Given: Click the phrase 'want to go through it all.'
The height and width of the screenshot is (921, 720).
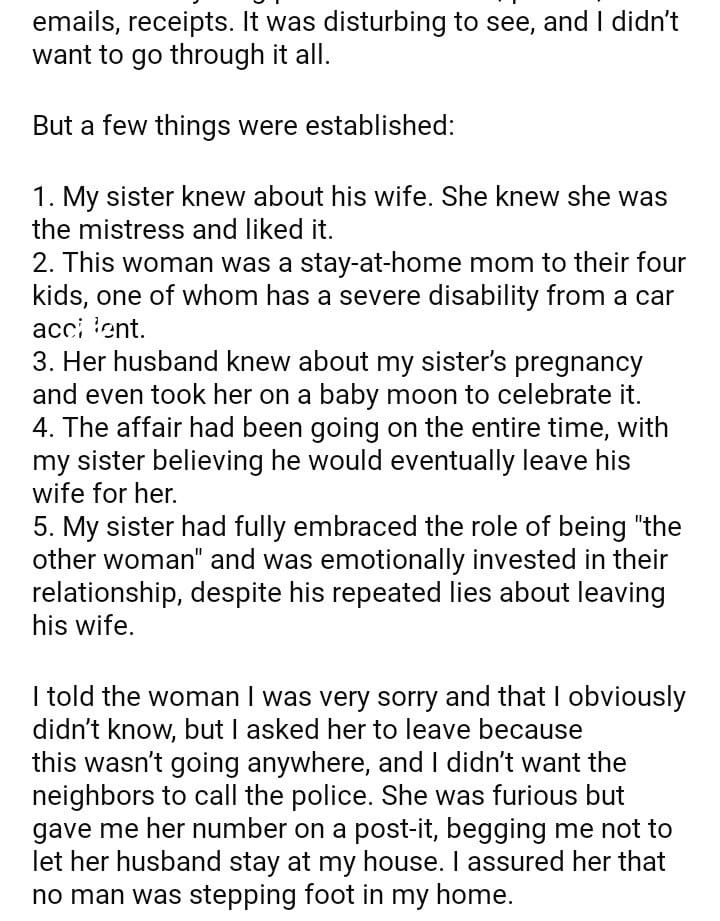Looking at the screenshot, I should 181,55.
